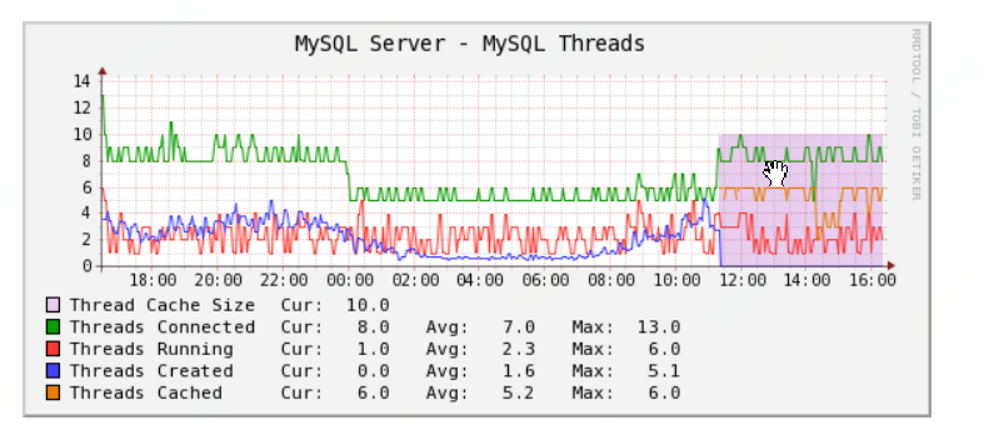
Task: Click the chart title MySQL Server - MySQL Threads
Action: (x=469, y=45)
